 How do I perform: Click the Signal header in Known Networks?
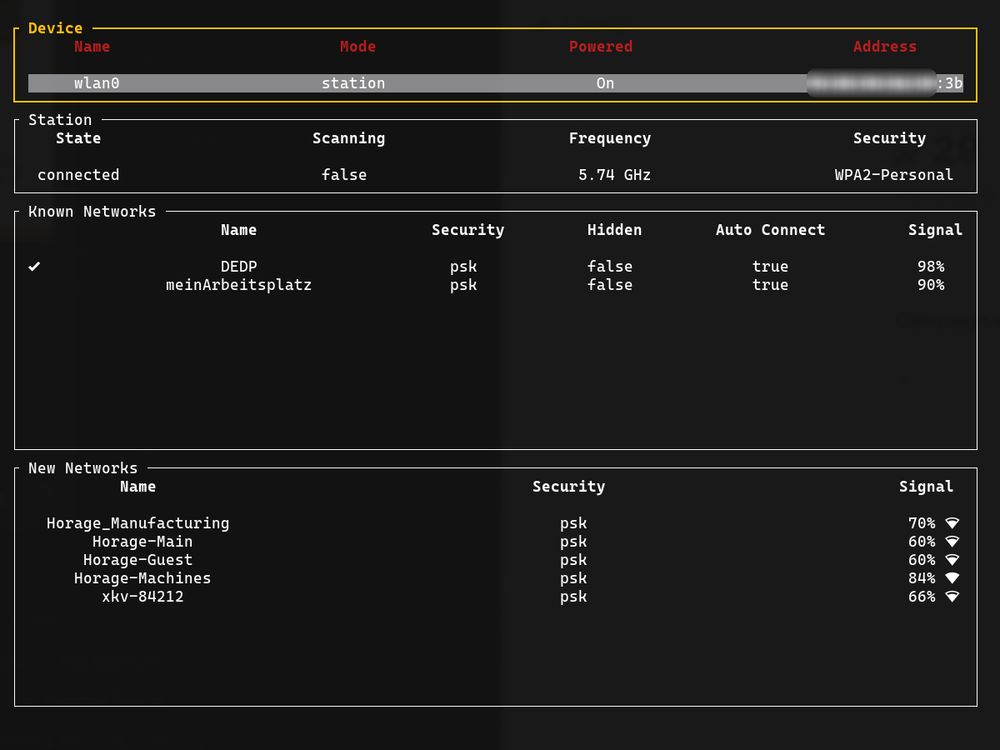coord(936,230)
